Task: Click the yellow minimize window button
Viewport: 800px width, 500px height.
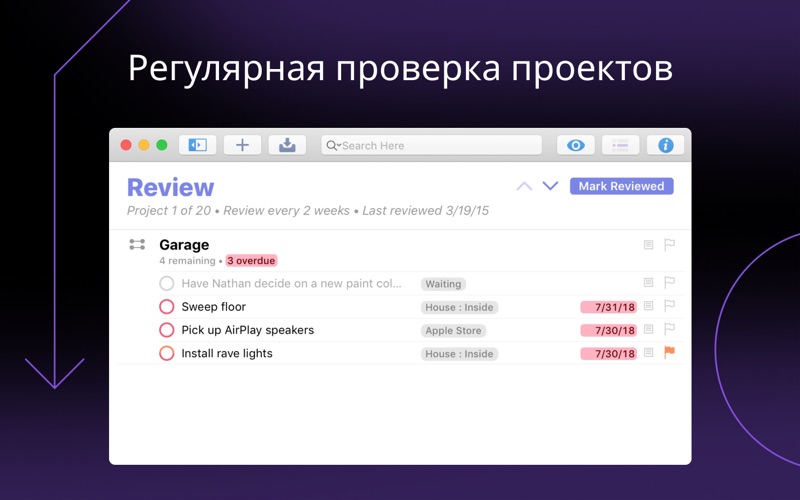Action: click(144, 145)
